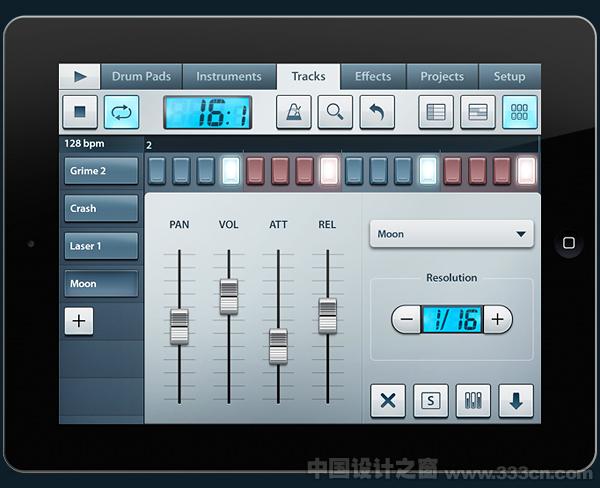Toggle the third blue step pad
Viewport: 600px width, 488px height.
point(206,171)
